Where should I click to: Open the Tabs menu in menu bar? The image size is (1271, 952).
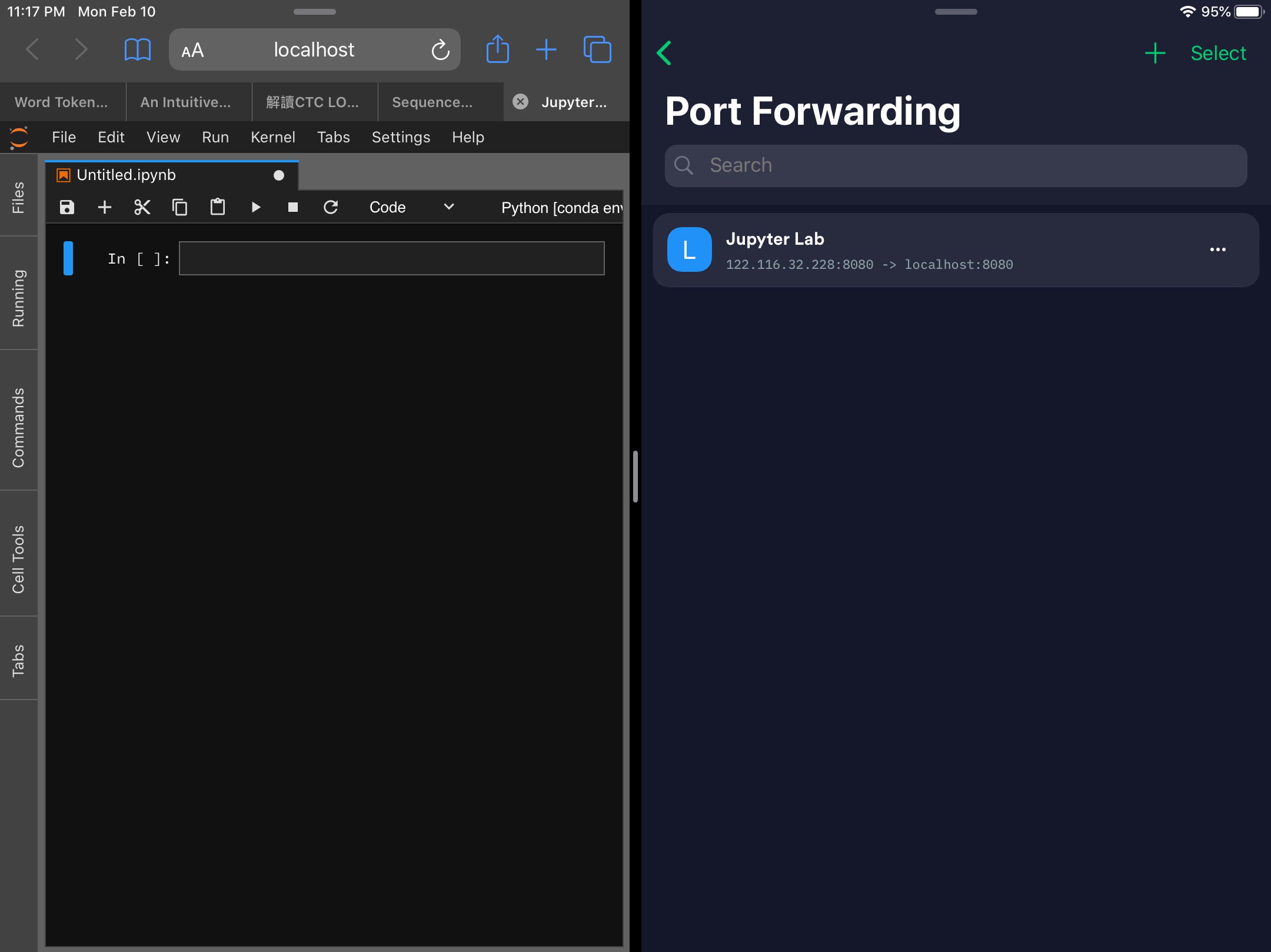click(334, 137)
